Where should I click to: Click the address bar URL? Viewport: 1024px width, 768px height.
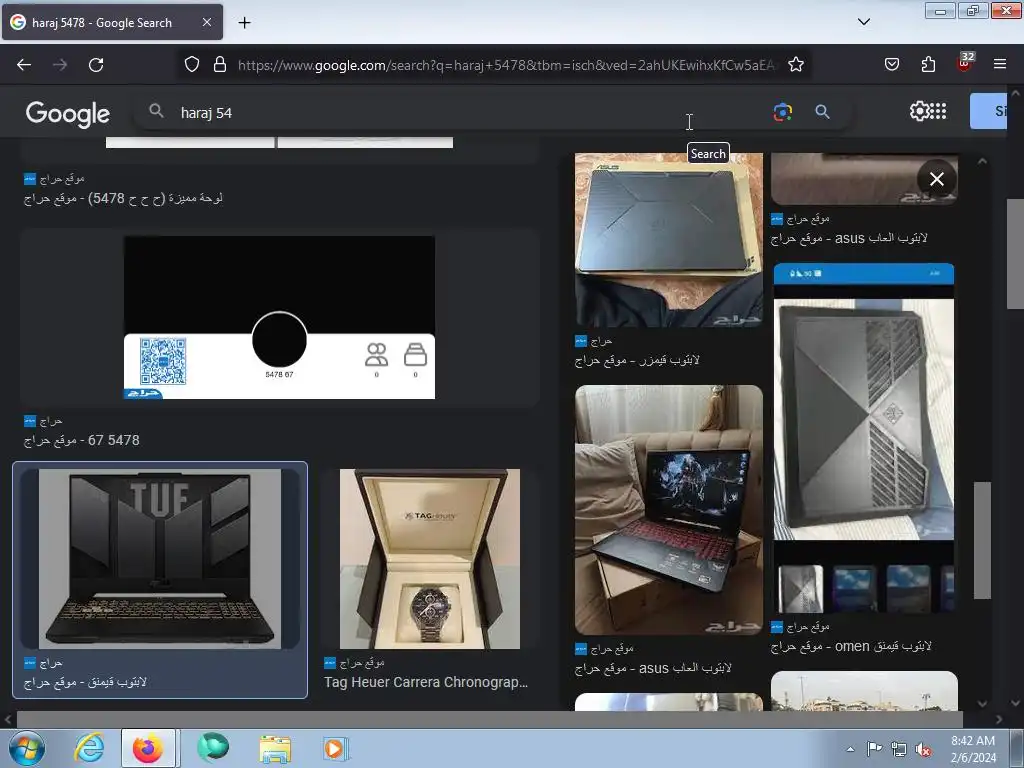pos(506,65)
